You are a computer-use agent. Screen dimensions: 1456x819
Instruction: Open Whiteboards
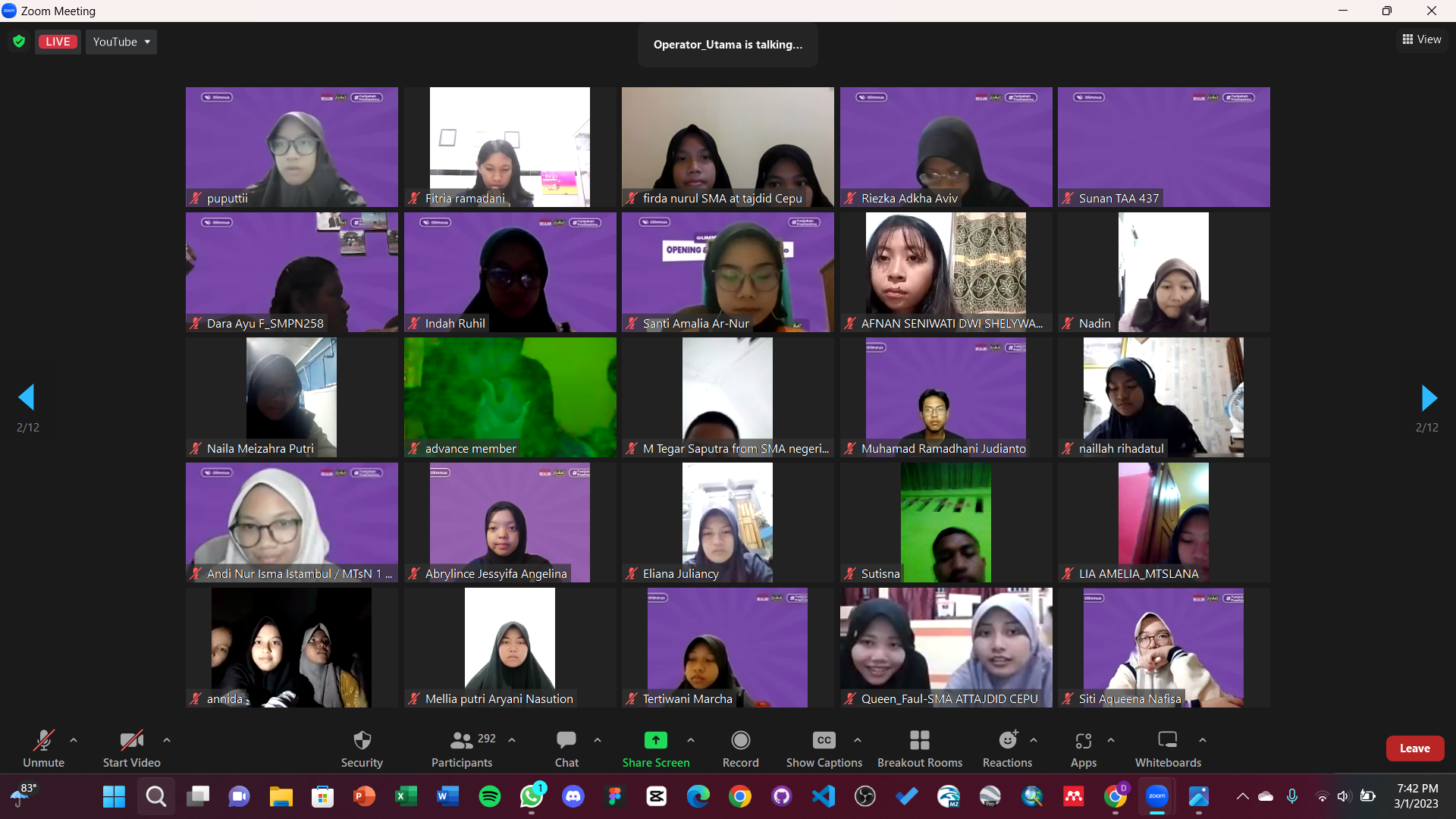pyautogui.click(x=1168, y=748)
